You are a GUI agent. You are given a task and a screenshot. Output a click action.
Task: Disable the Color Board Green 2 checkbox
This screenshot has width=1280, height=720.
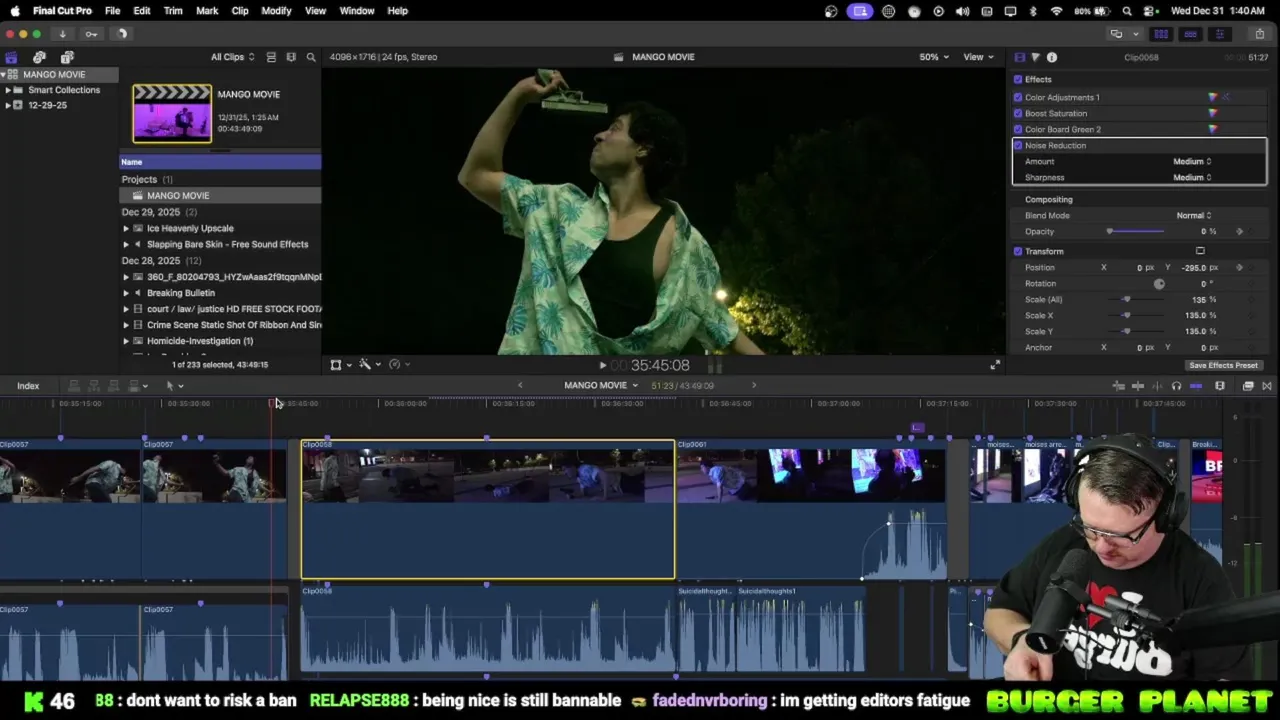click(1018, 129)
